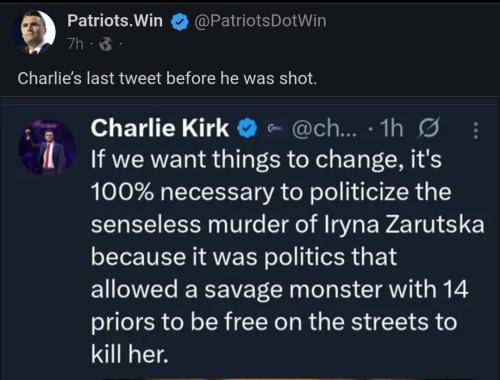Open the Patriots.Win display name link
The height and width of the screenshot is (380, 500).
[115, 21]
